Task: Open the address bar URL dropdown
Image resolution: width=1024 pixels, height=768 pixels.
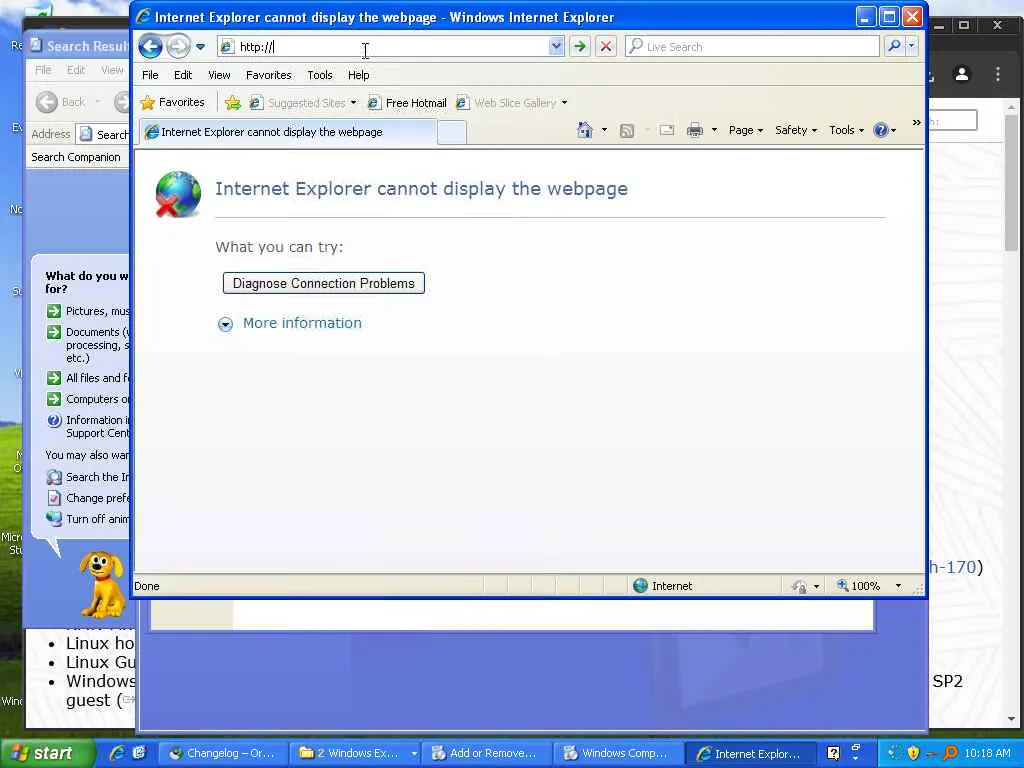Action: (556, 46)
